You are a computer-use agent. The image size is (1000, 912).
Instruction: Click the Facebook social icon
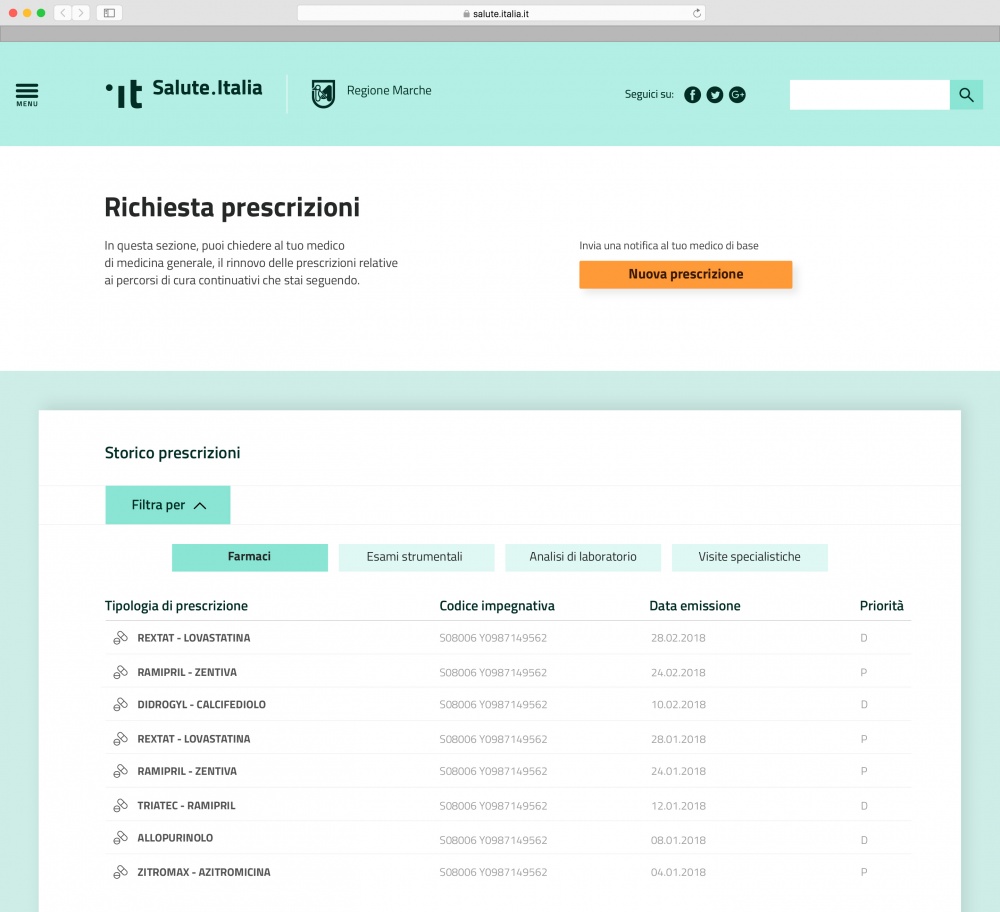point(692,95)
